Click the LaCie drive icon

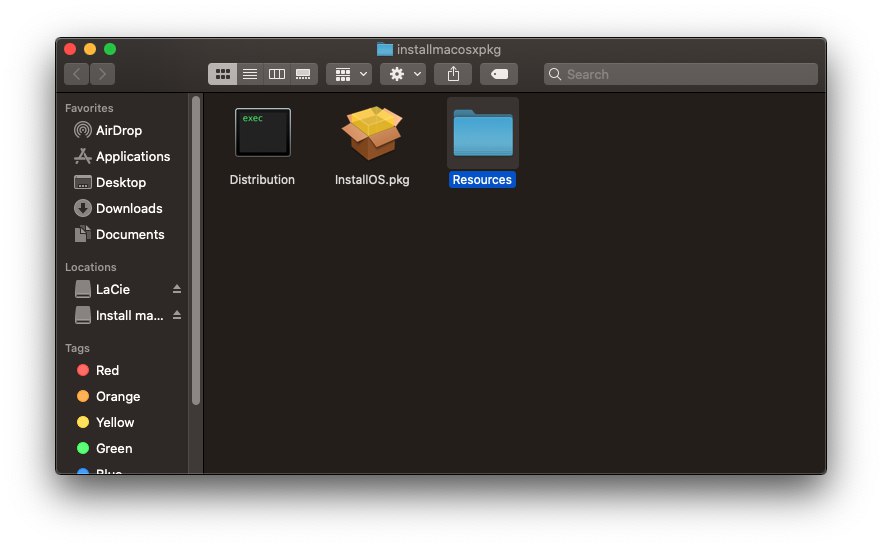pos(83,289)
